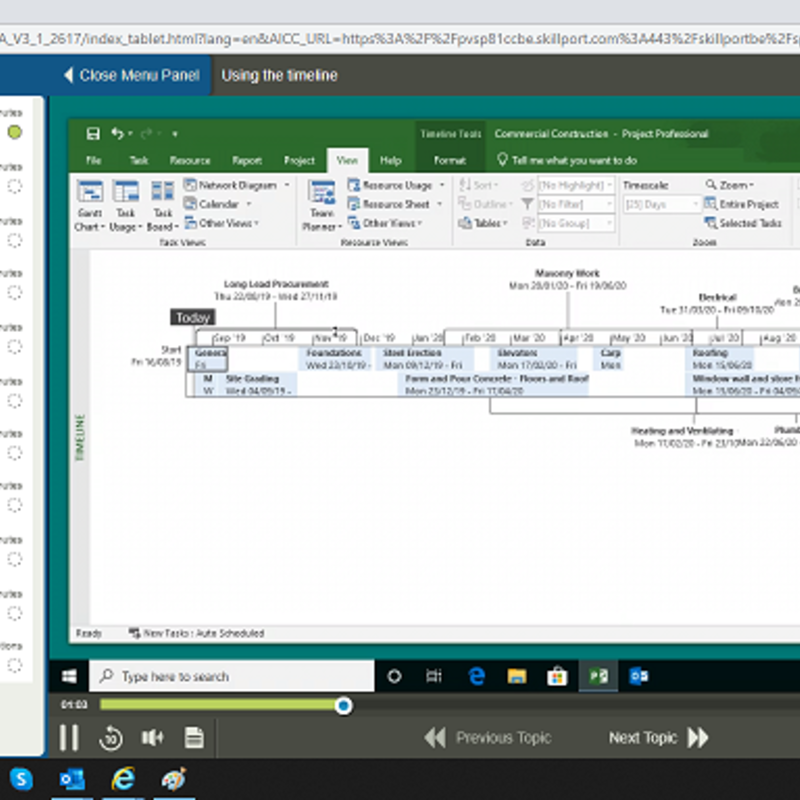Click the Cortana circle icon in the taskbar

click(394, 677)
